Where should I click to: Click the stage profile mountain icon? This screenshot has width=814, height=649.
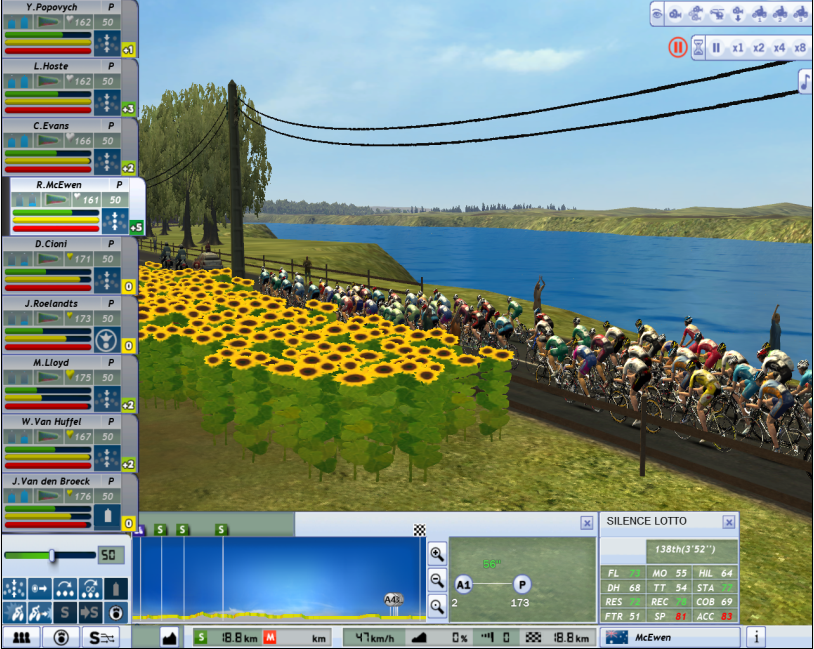click(x=169, y=637)
